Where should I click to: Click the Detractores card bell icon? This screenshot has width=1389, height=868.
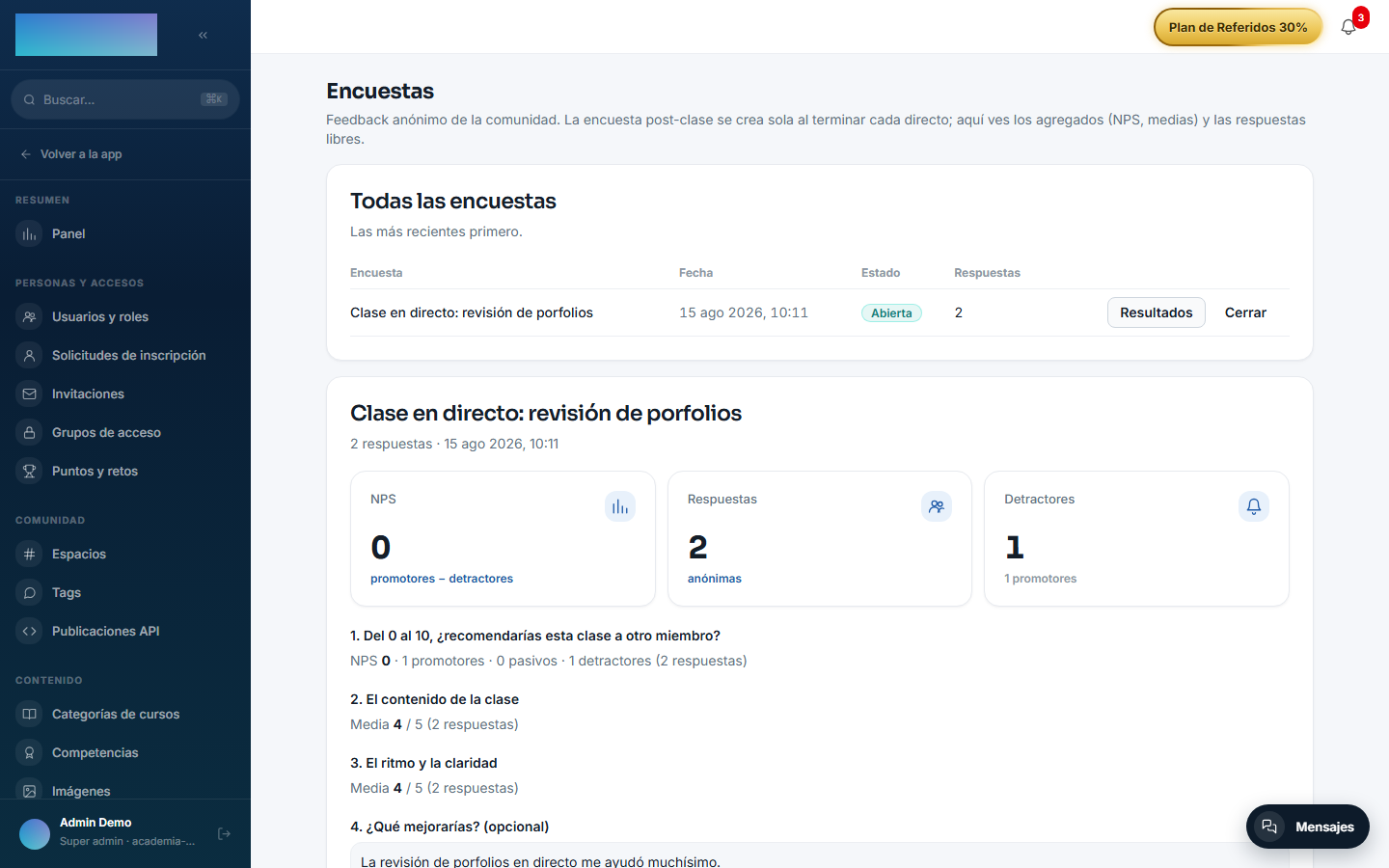point(1254,506)
